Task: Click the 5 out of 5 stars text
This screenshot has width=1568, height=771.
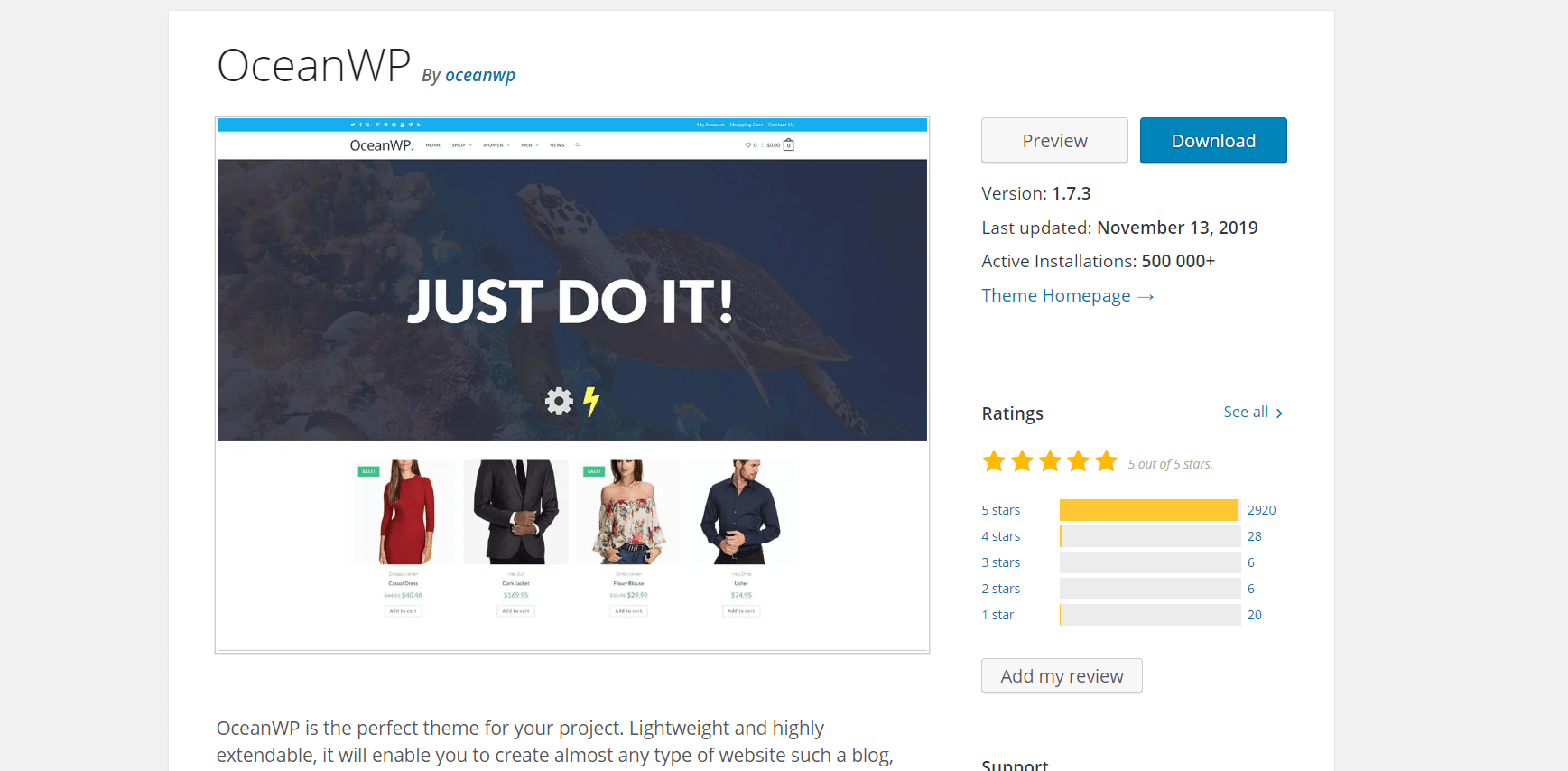Action: [x=1170, y=464]
